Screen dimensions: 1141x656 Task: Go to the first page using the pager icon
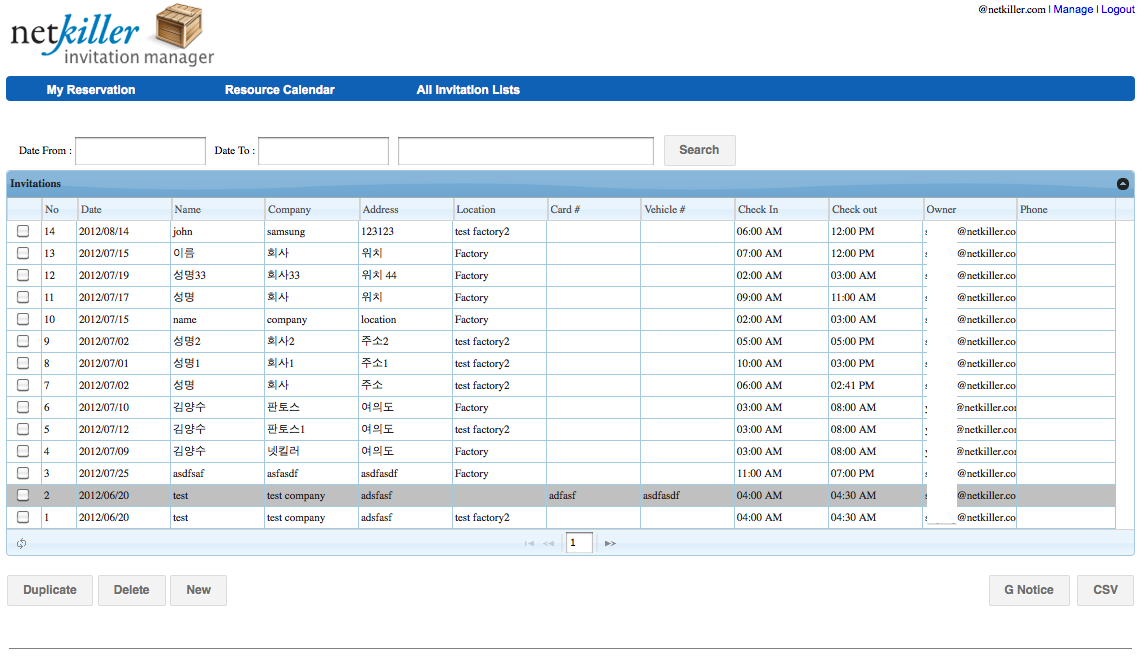tap(529, 543)
